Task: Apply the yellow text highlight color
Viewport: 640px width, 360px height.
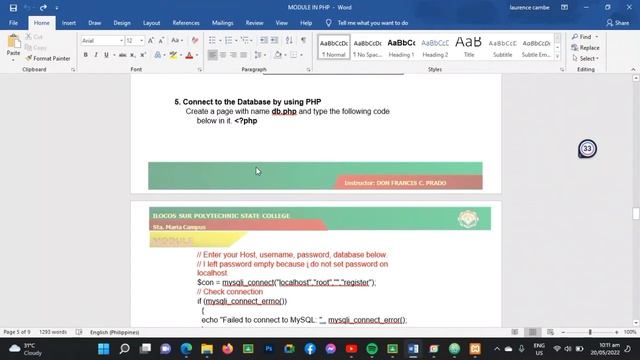Action: tap(173, 55)
